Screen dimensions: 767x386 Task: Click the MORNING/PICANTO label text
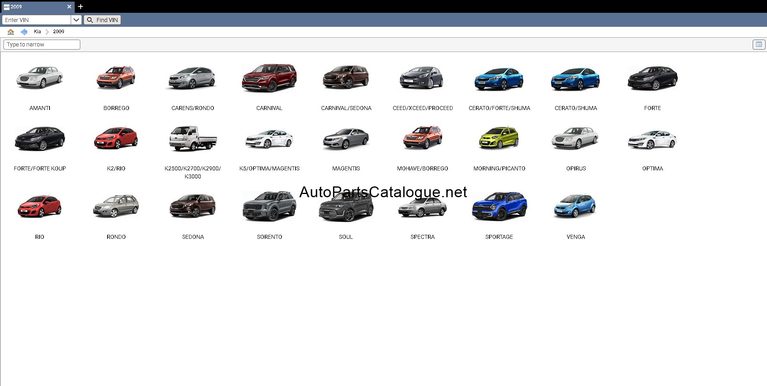(x=499, y=168)
